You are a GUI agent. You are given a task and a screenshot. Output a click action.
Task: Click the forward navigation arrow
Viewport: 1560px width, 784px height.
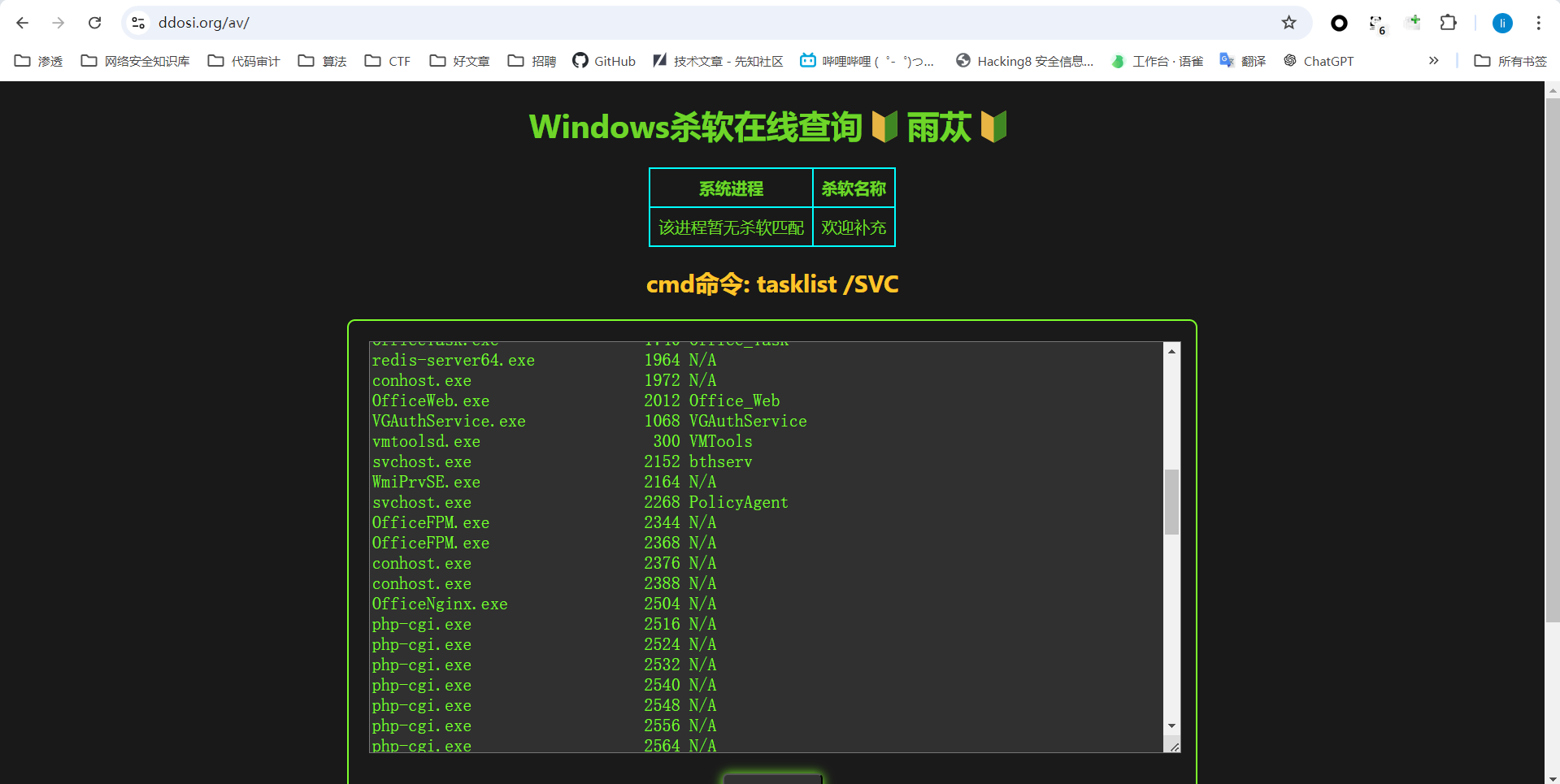click(x=59, y=23)
